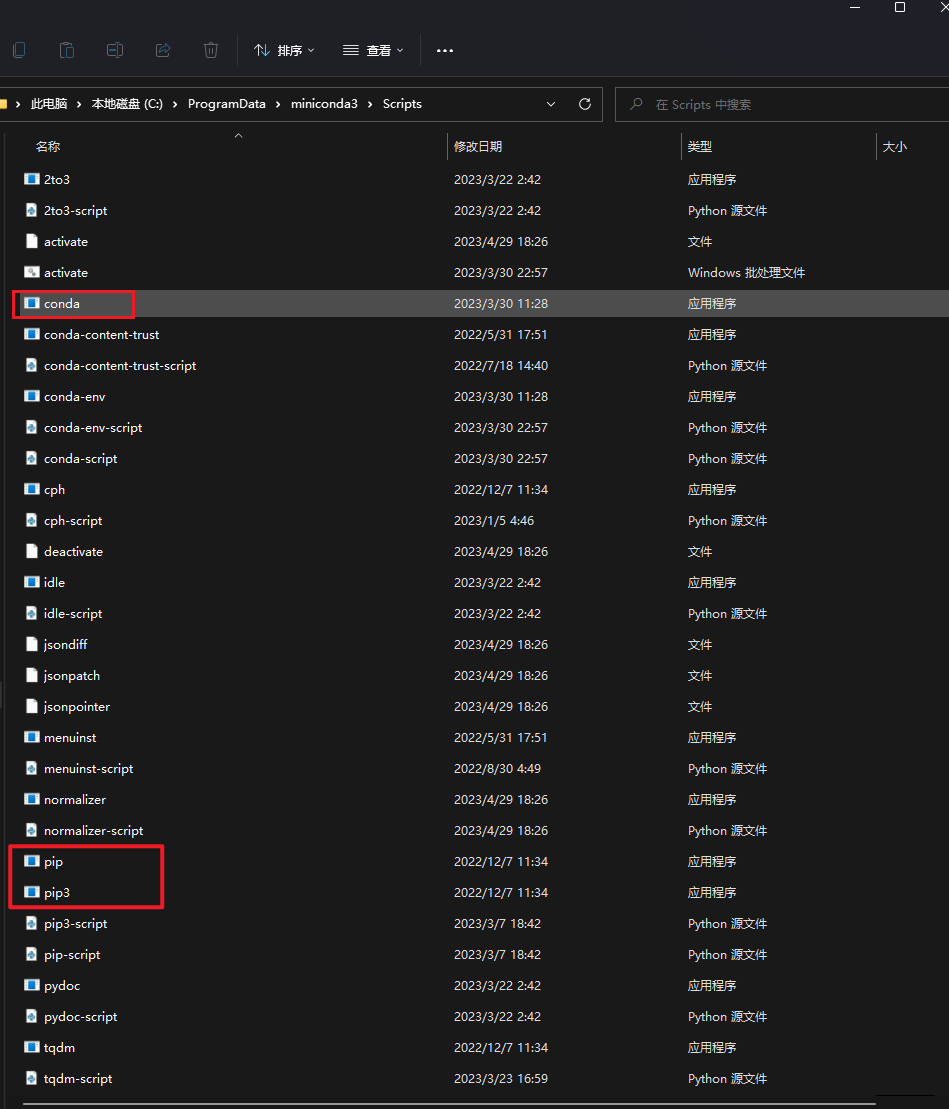The image size is (949, 1109).
Task: Open the three-dot more options menu
Action: tap(445, 50)
